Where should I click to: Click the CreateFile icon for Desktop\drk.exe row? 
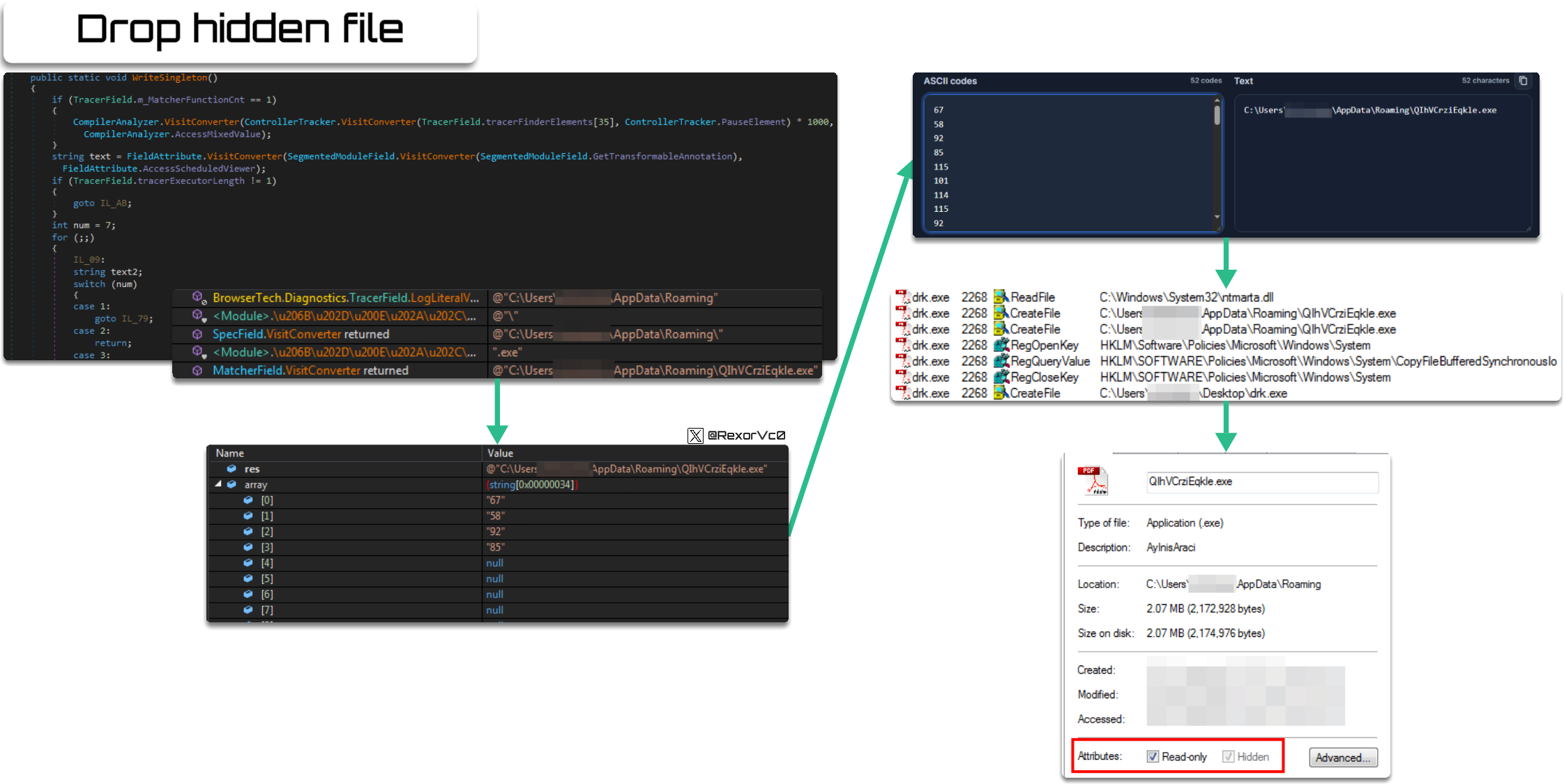pyautogui.click(x=1001, y=393)
